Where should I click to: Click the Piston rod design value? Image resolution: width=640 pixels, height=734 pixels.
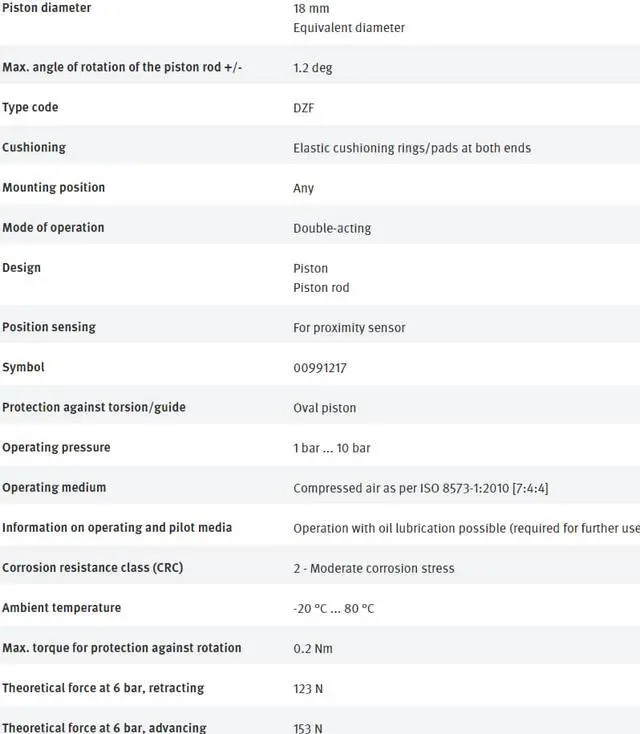(321, 288)
